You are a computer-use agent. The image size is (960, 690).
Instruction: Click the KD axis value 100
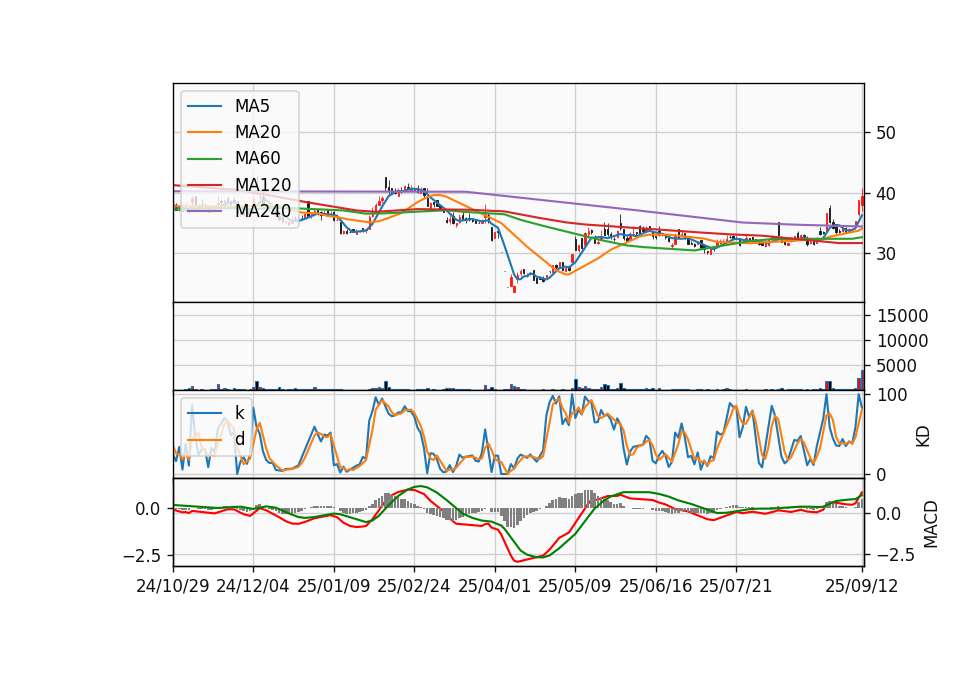point(893,395)
